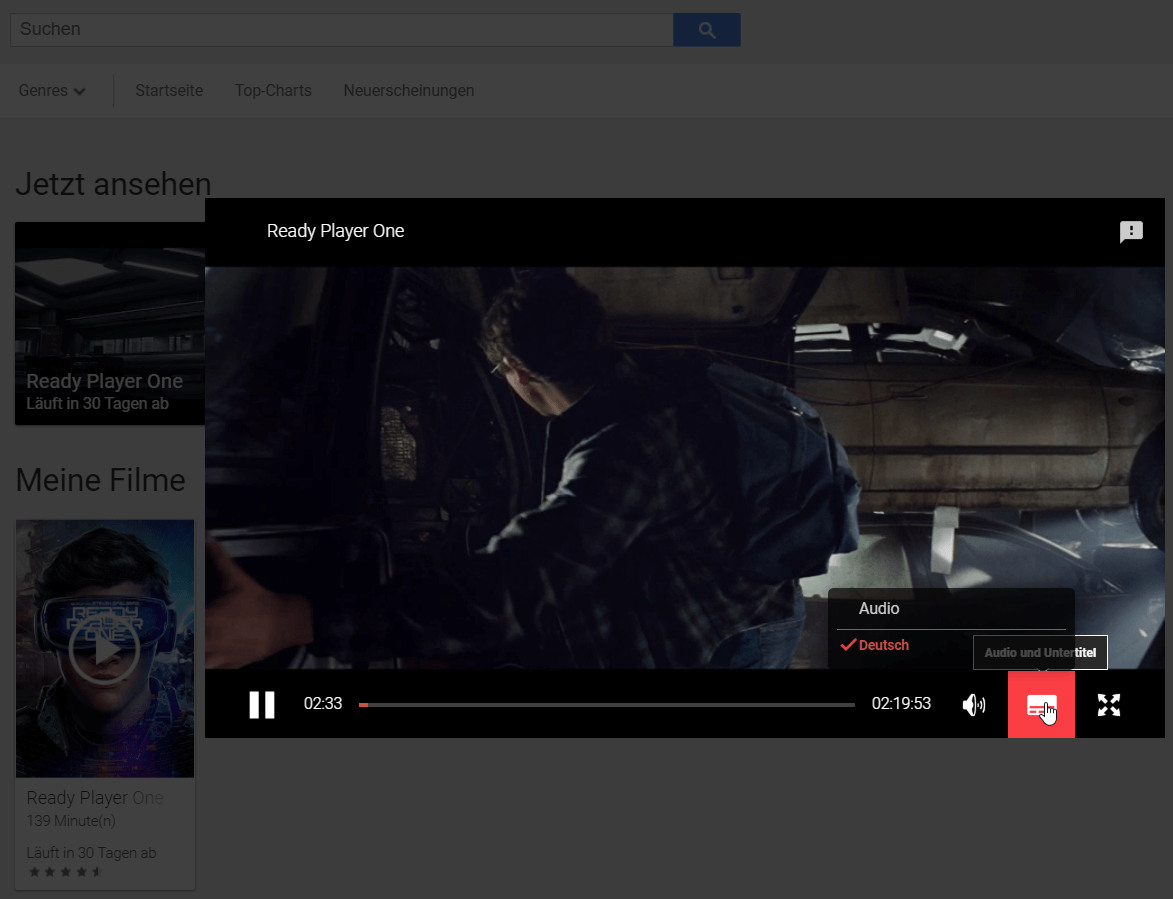Enter fullscreen with expand arrows icon
Image resolution: width=1173 pixels, height=899 pixels.
coord(1109,705)
